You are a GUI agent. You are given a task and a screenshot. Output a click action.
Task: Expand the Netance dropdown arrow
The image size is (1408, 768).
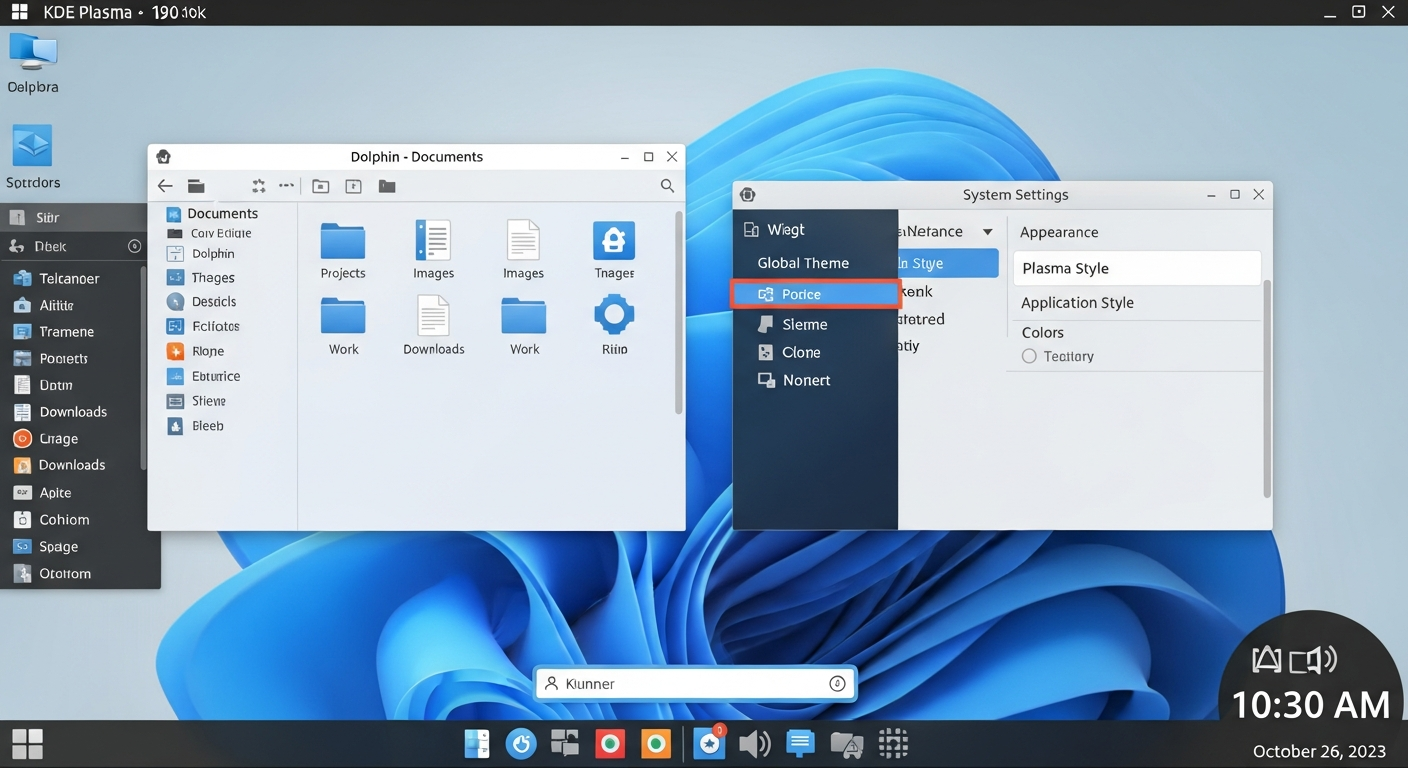click(987, 232)
